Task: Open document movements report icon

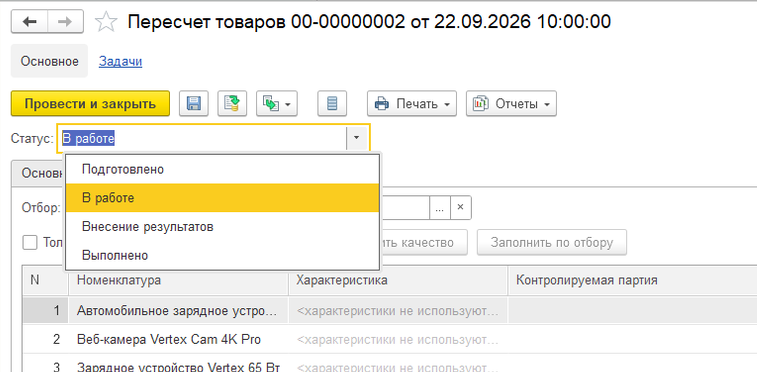Action: coord(332,103)
